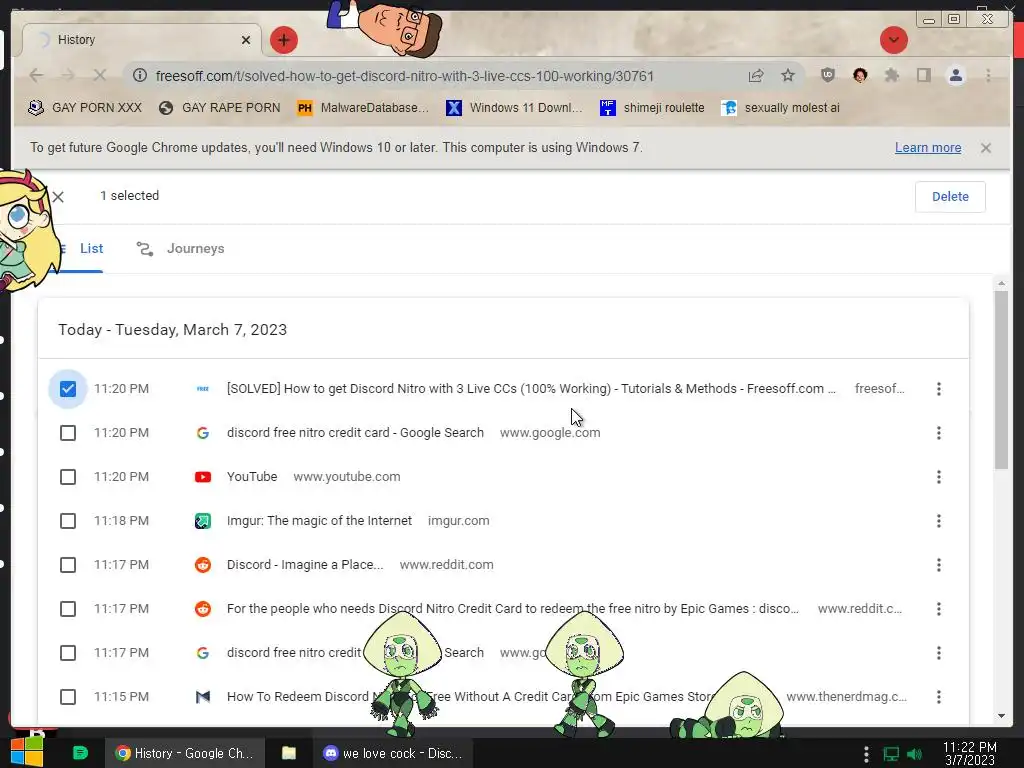The height and width of the screenshot is (768, 1024).
Task: Check the YouTube history entry
Action: (68, 477)
